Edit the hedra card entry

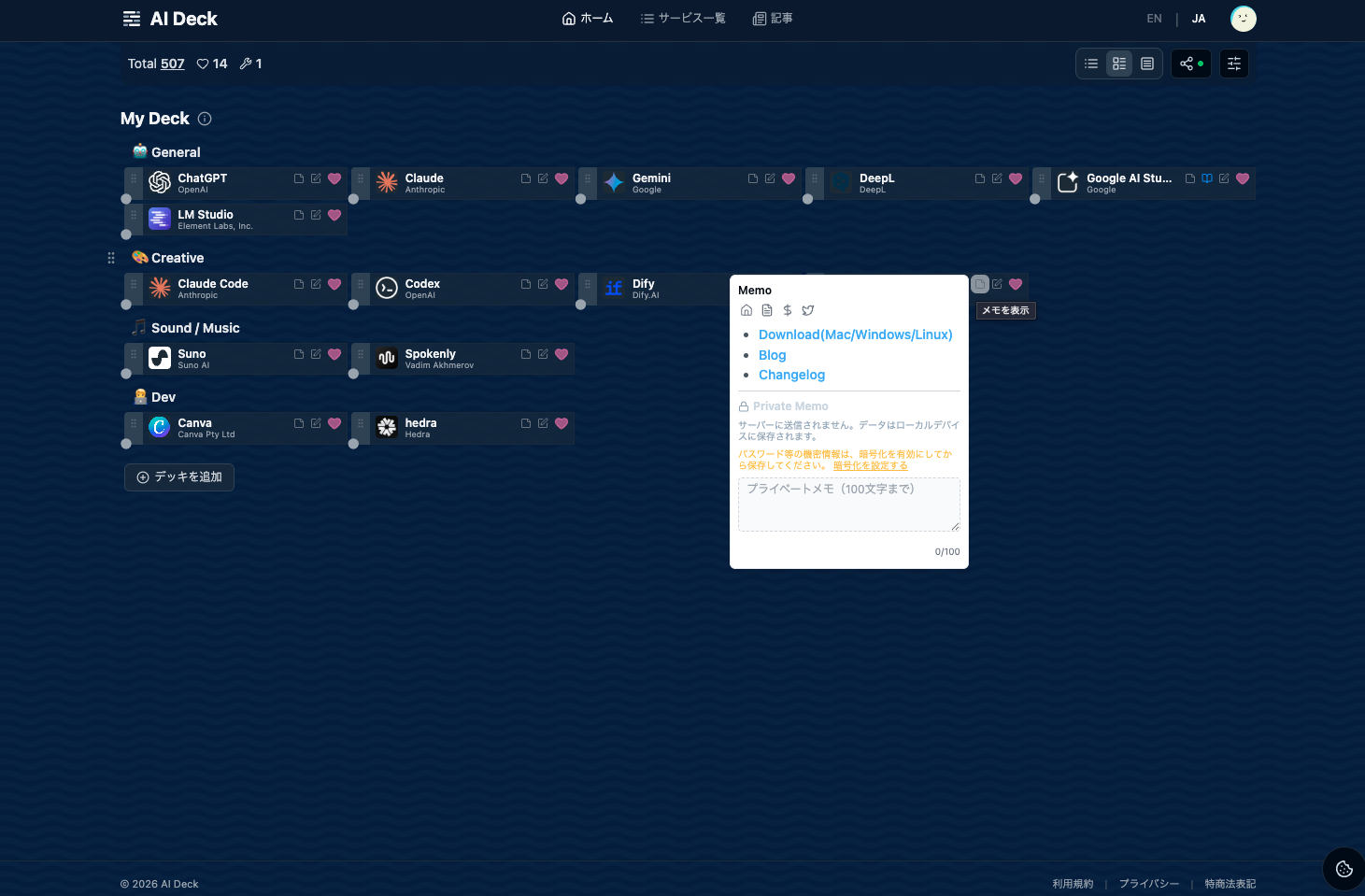pyautogui.click(x=543, y=423)
